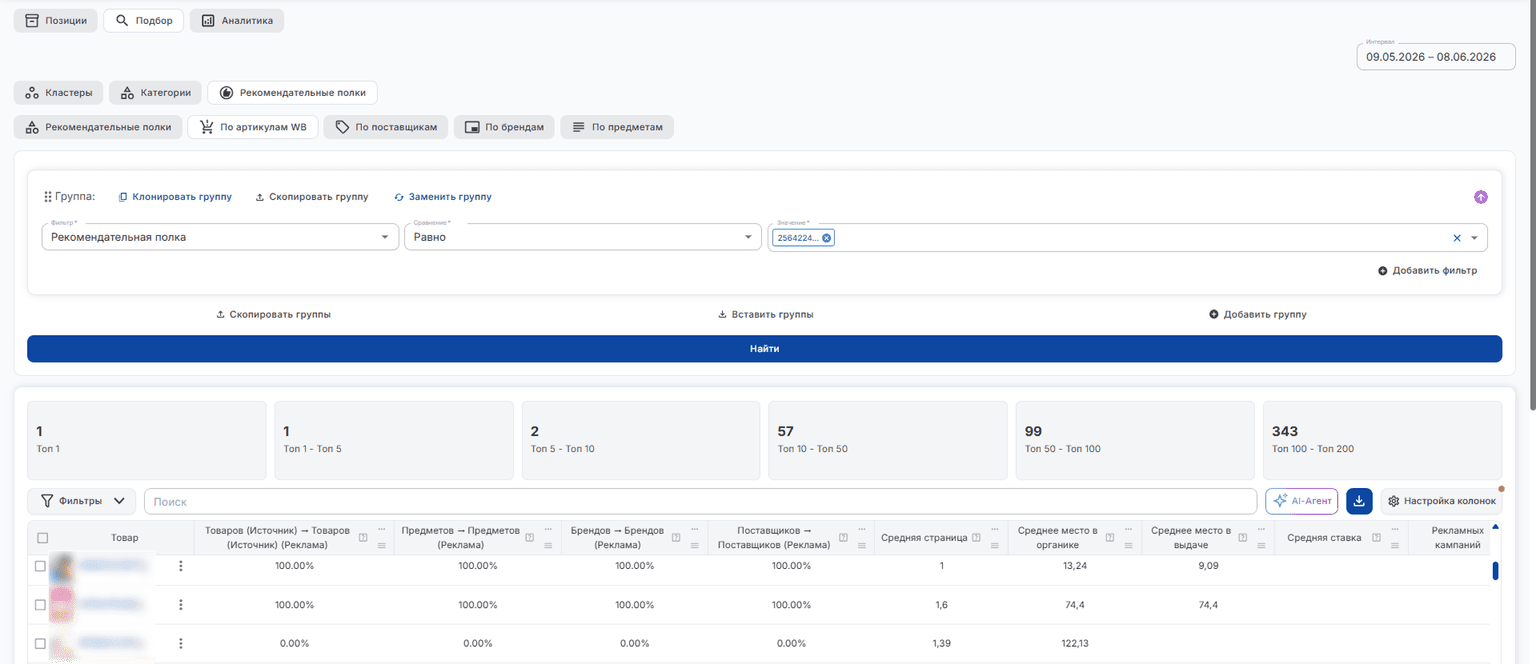The width and height of the screenshot is (1536, 664).
Task: Open Настройка колонок settings
Action: [1441, 501]
